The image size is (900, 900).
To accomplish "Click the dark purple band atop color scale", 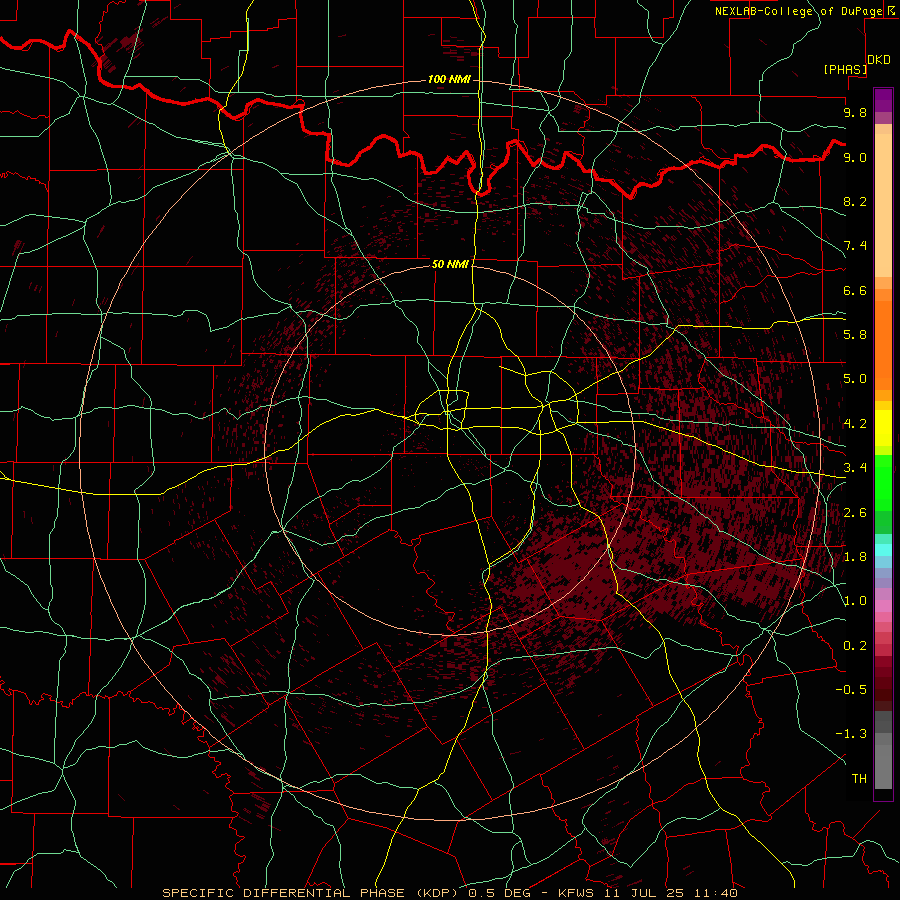I will tap(883, 98).
